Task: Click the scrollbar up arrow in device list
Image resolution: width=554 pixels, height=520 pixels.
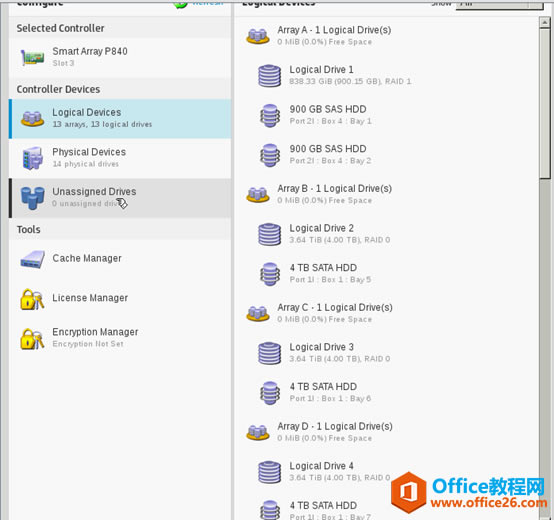Action: (x=544, y=23)
